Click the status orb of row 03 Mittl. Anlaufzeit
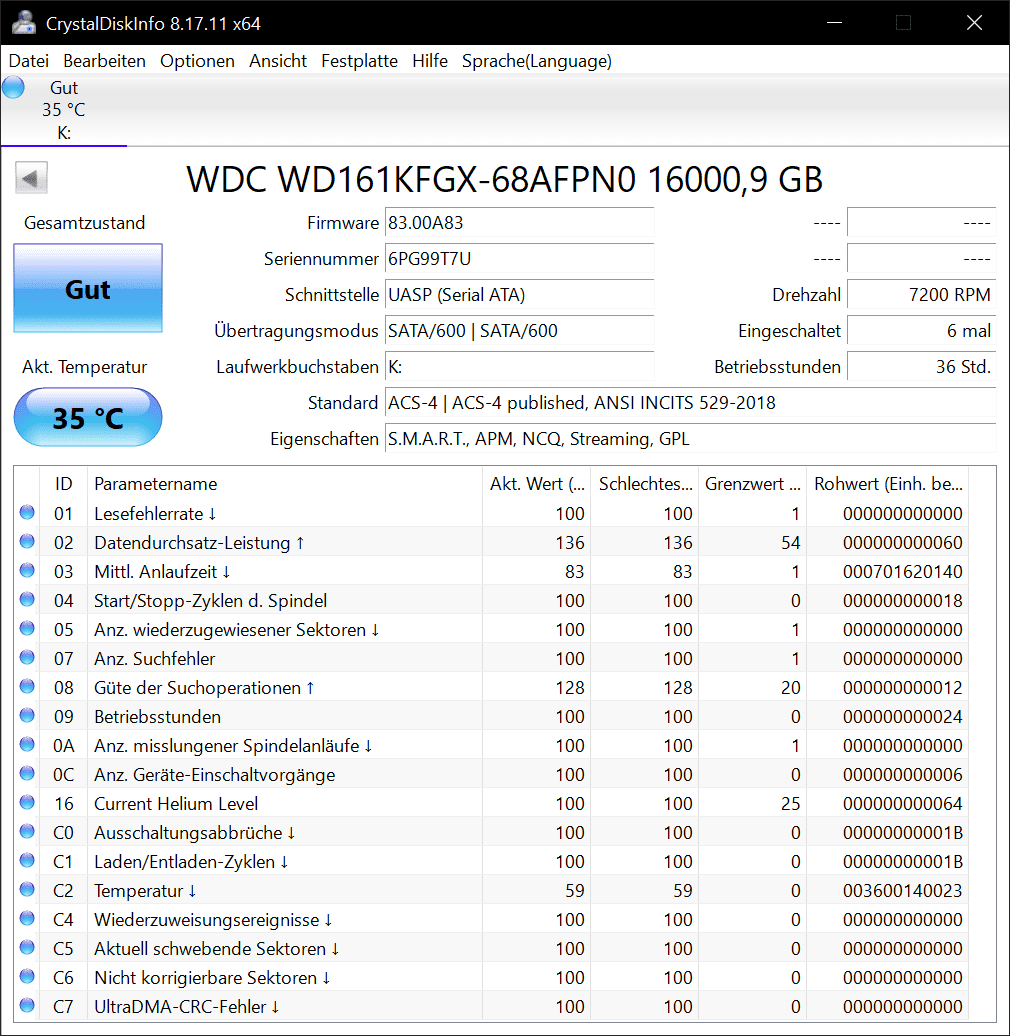This screenshot has height=1036, width=1010. click(27, 570)
